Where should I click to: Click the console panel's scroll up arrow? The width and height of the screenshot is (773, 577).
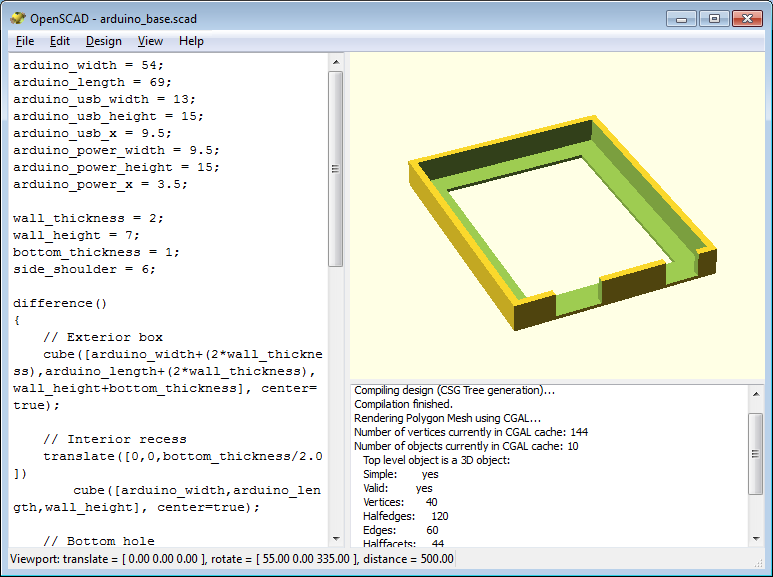coord(757,393)
